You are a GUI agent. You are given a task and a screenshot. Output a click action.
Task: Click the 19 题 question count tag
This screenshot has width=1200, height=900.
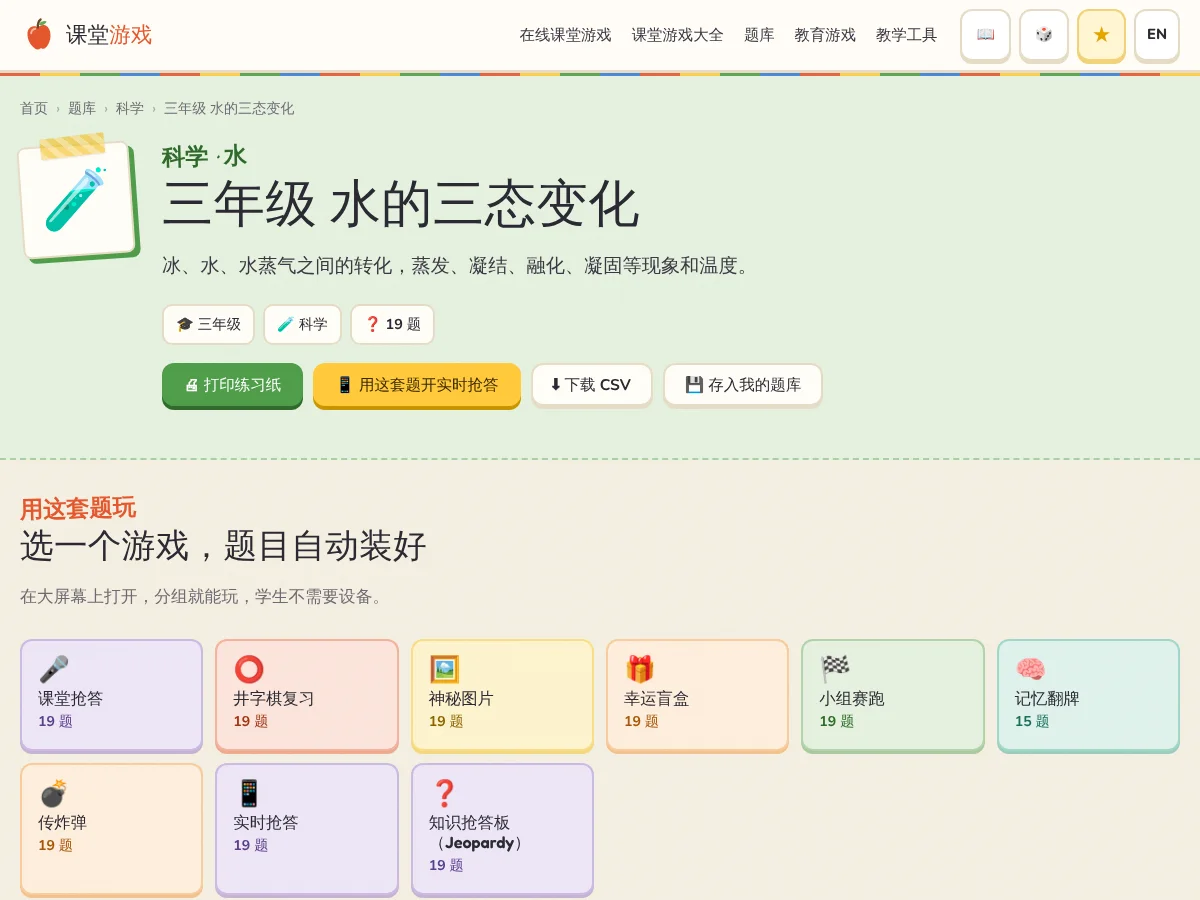tap(392, 324)
